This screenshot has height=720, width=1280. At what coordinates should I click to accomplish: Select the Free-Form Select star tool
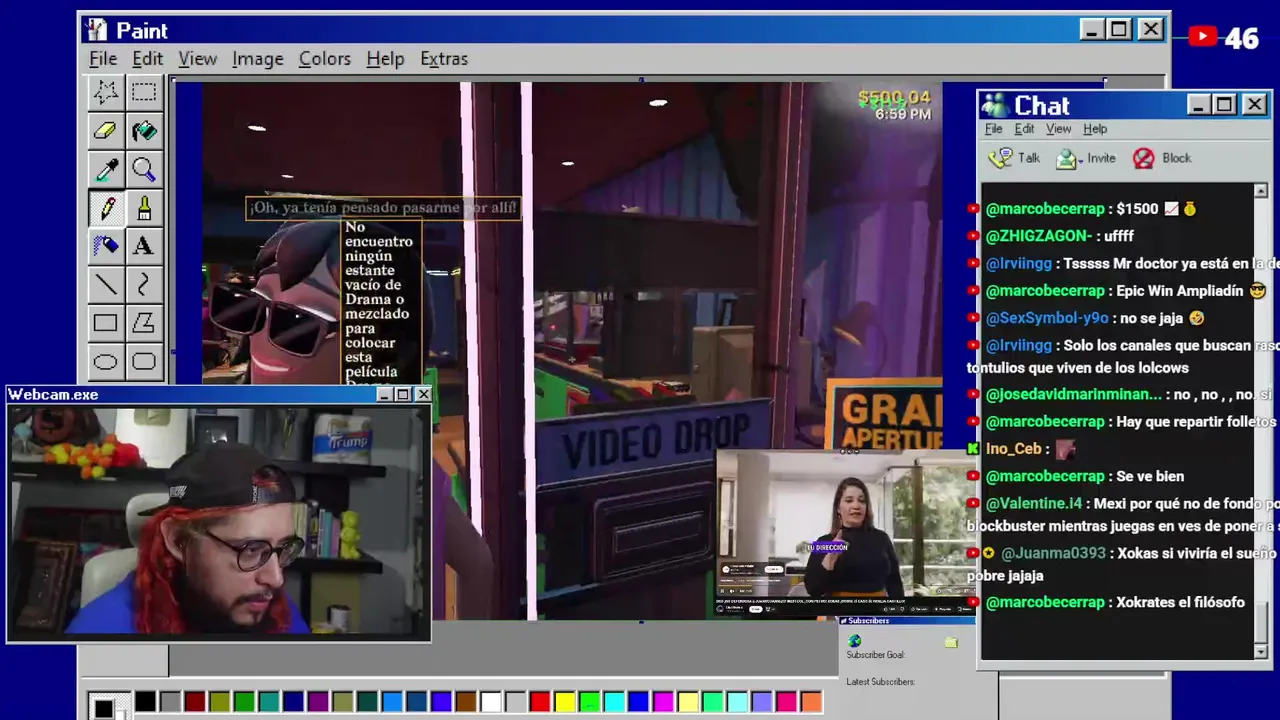tap(105, 93)
